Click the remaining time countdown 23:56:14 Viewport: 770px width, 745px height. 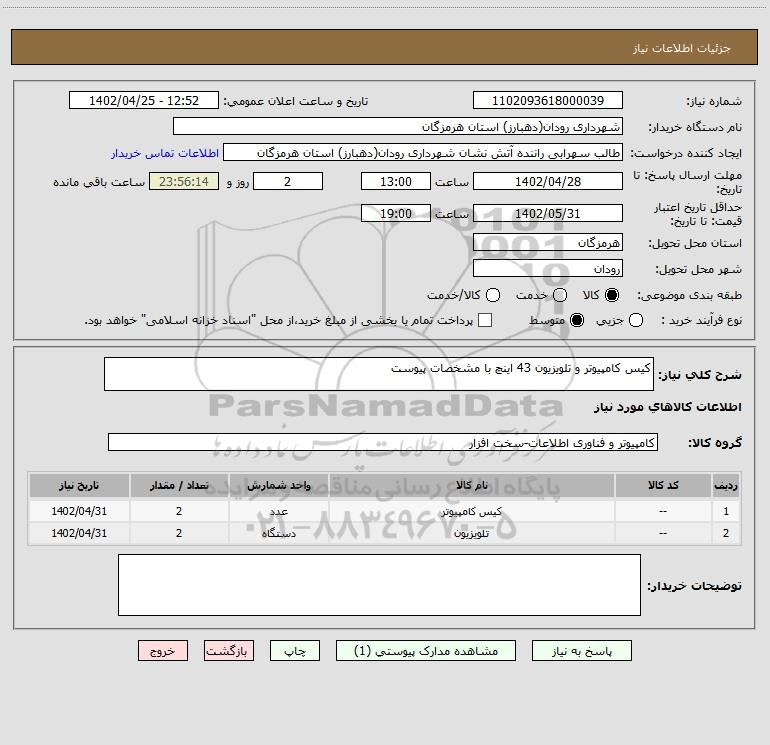coord(184,181)
